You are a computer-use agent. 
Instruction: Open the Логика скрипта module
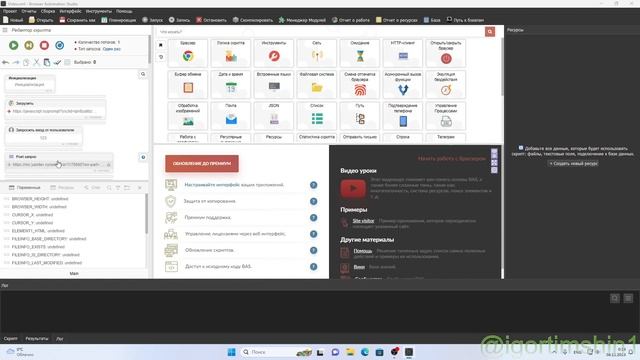pyautogui.click(x=231, y=53)
